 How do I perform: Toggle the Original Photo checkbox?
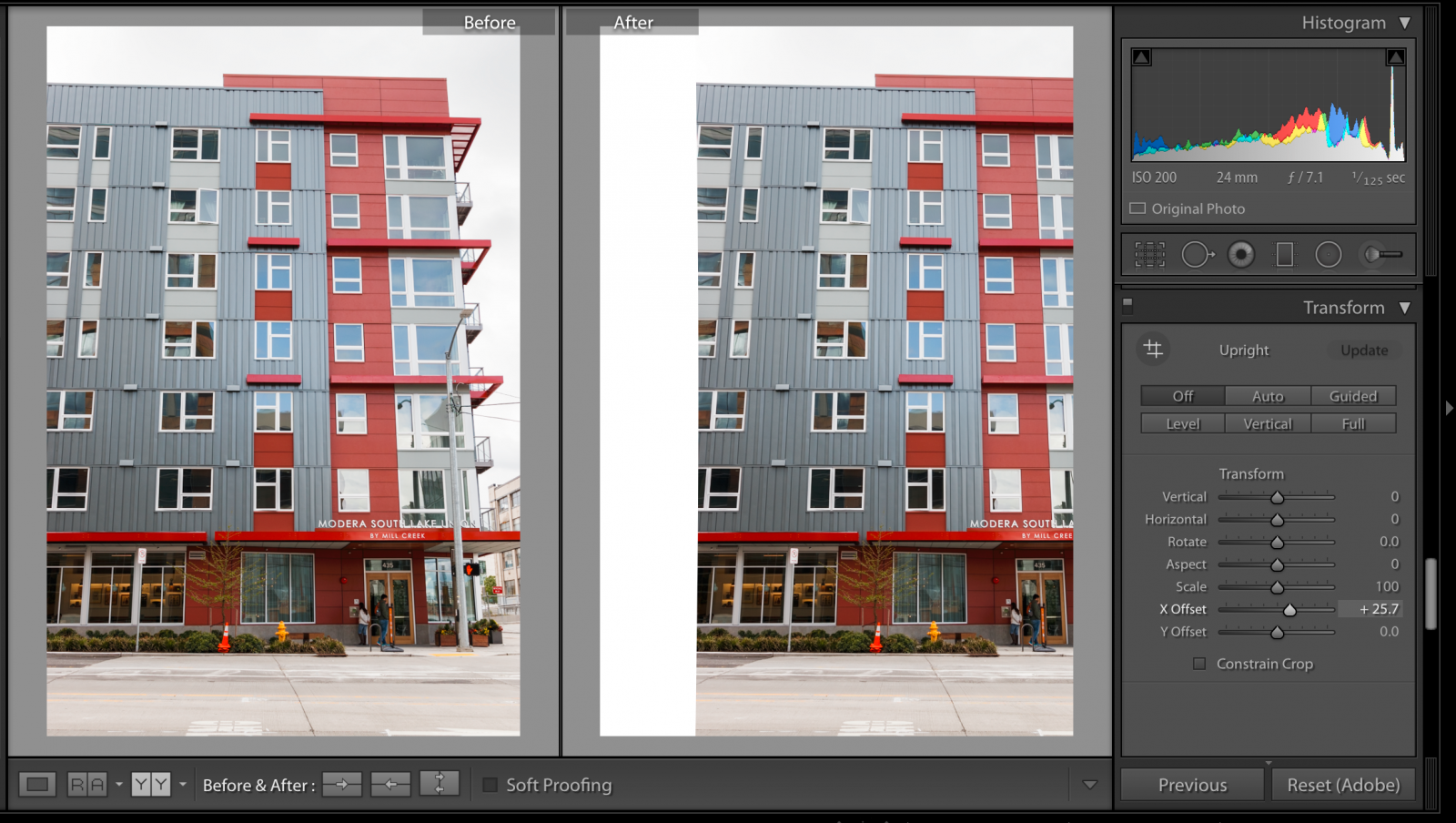[x=1137, y=208]
